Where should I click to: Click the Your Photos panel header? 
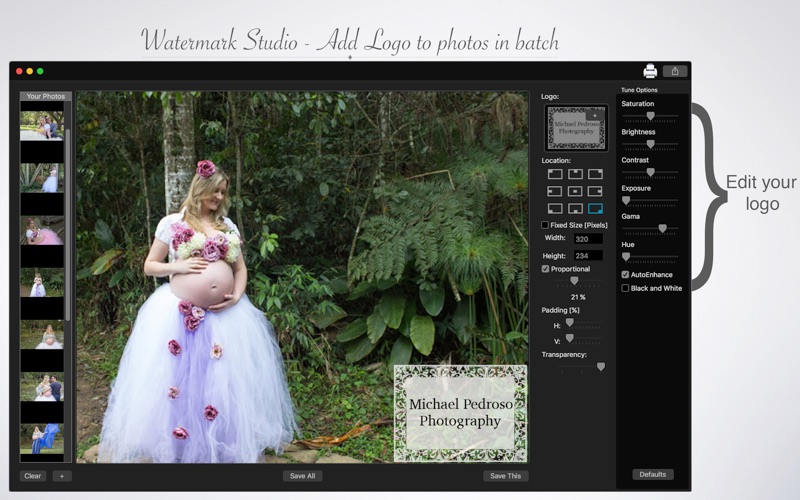coord(45,96)
